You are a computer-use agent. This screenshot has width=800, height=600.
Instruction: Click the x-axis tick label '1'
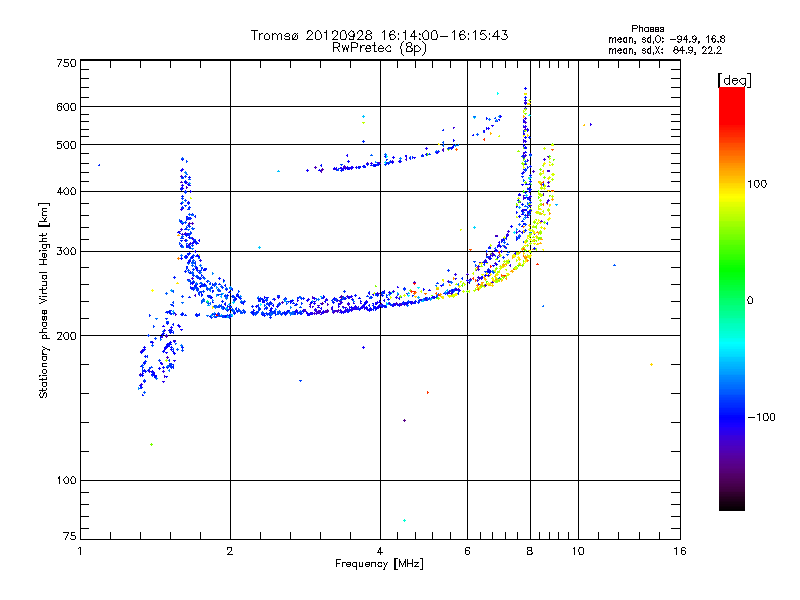pos(80,551)
